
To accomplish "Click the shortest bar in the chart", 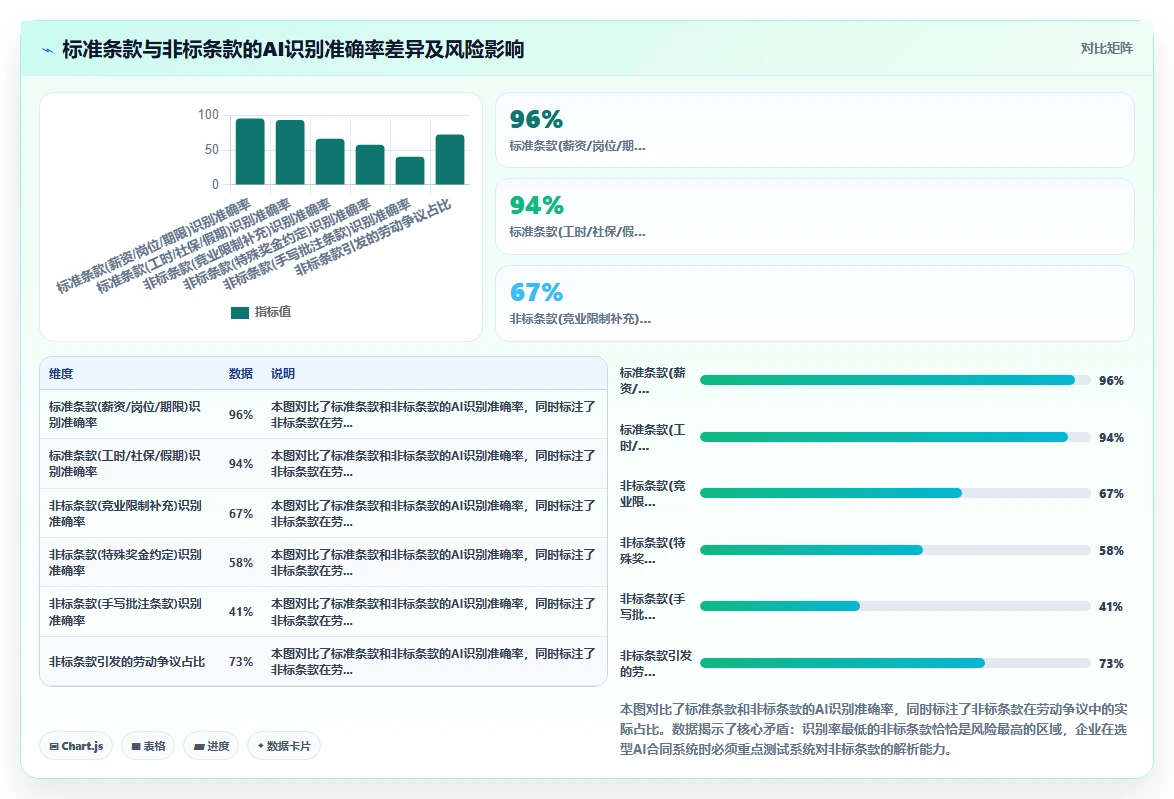I will pos(410,171).
